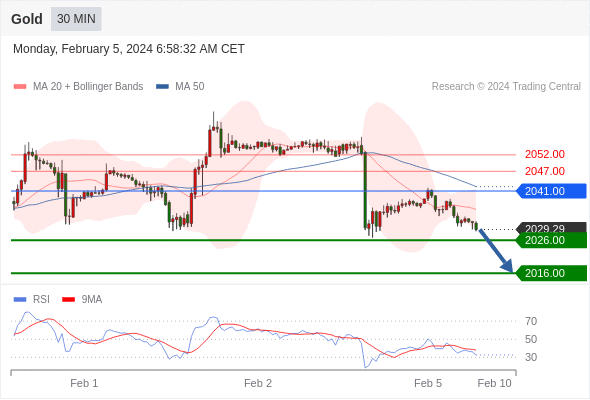Toggle the MA 50 legend label

pos(190,87)
